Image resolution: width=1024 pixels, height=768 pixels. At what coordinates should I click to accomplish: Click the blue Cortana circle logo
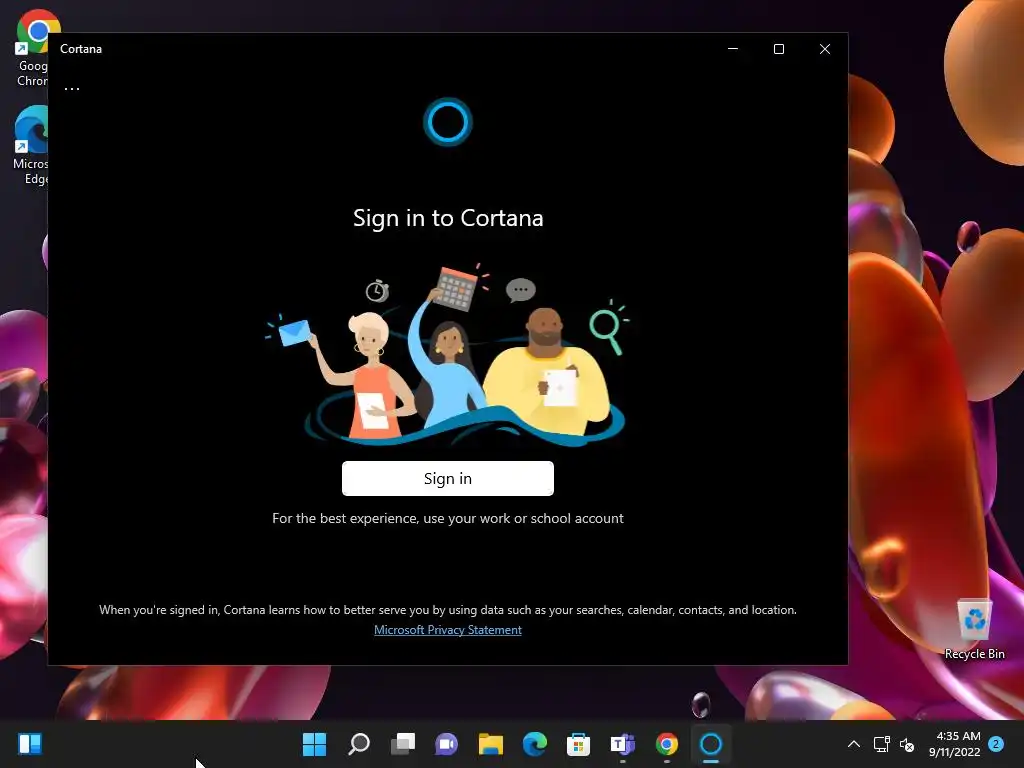click(447, 122)
